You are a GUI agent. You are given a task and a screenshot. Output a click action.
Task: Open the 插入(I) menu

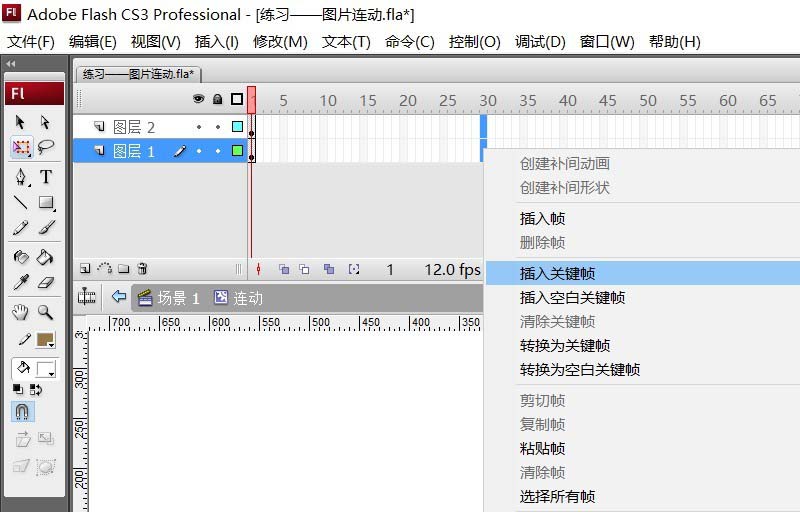(x=217, y=41)
